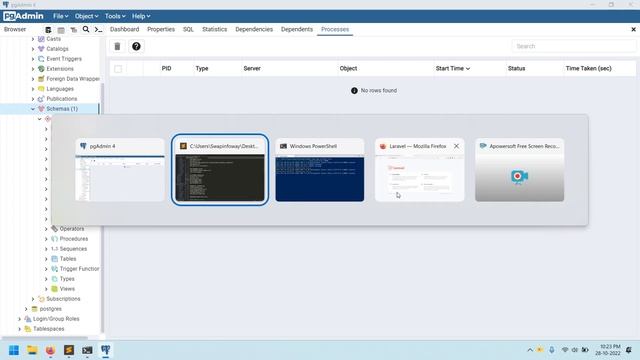Click the Status column header
This screenshot has width=640, height=360.
516,69
